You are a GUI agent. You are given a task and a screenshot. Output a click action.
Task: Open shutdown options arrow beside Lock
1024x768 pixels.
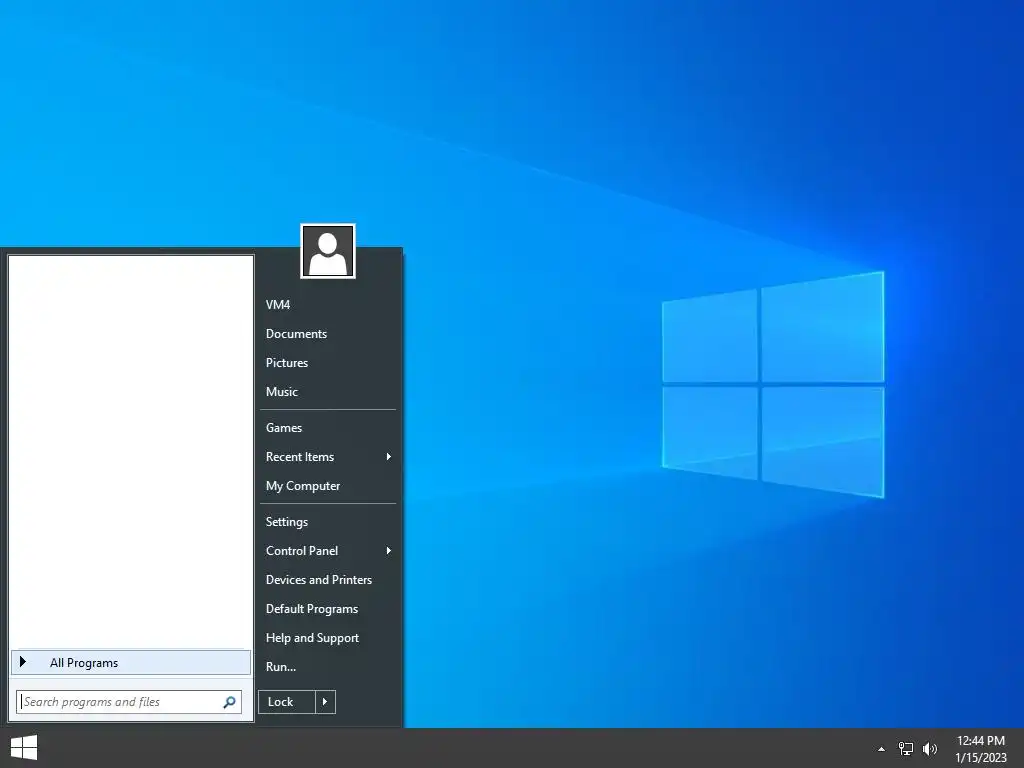pyautogui.click(x=325, y=702)
